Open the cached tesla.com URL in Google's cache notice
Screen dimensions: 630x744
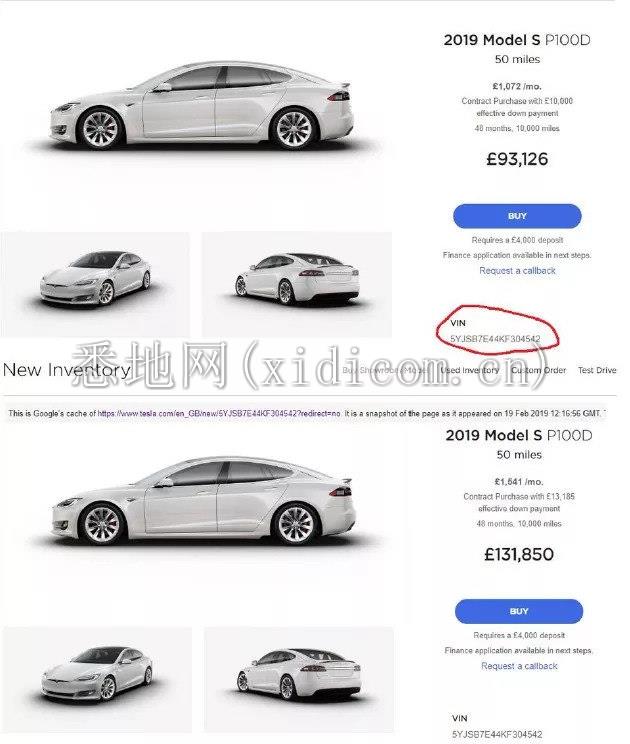[219, 413]
